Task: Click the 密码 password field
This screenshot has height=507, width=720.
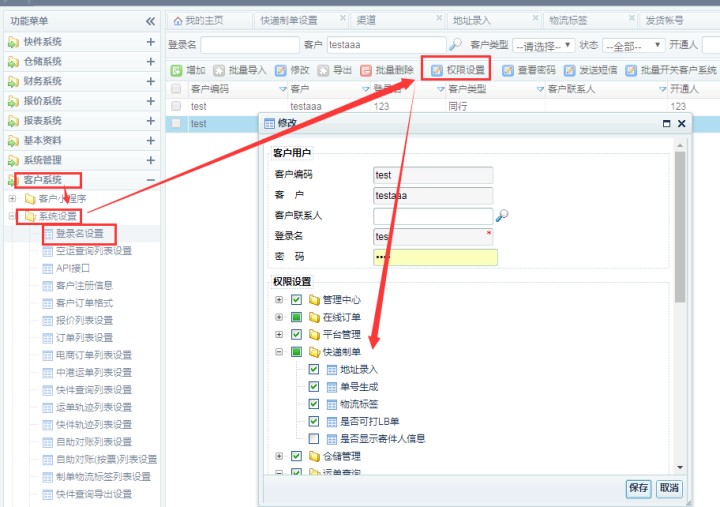Action: coord(435,257)
